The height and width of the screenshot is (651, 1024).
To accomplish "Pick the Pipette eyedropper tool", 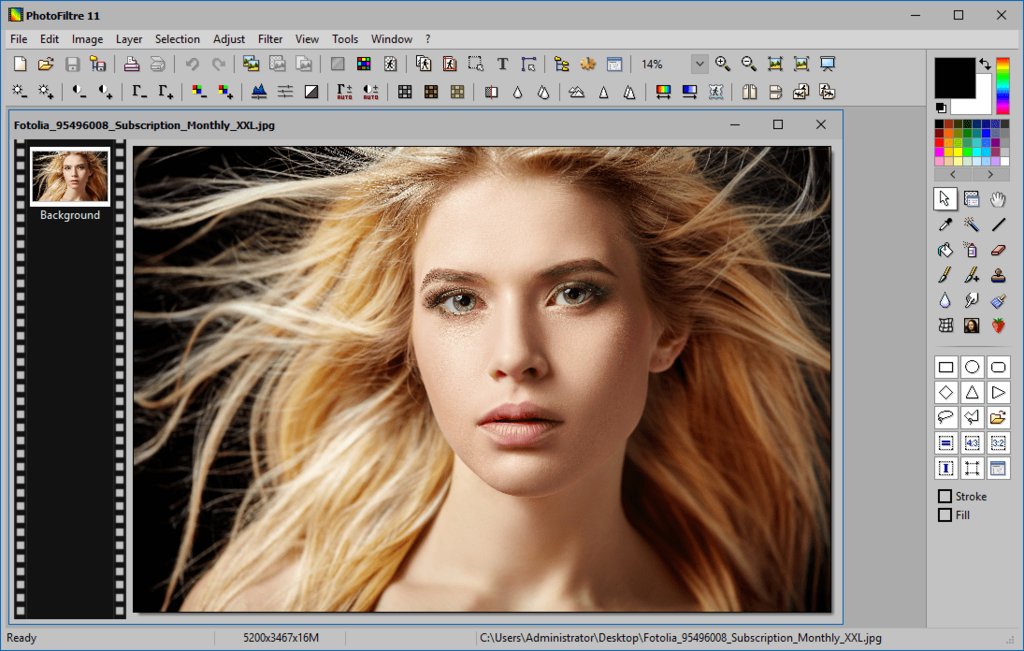I will pyautogui.click(x=945, y=225).
